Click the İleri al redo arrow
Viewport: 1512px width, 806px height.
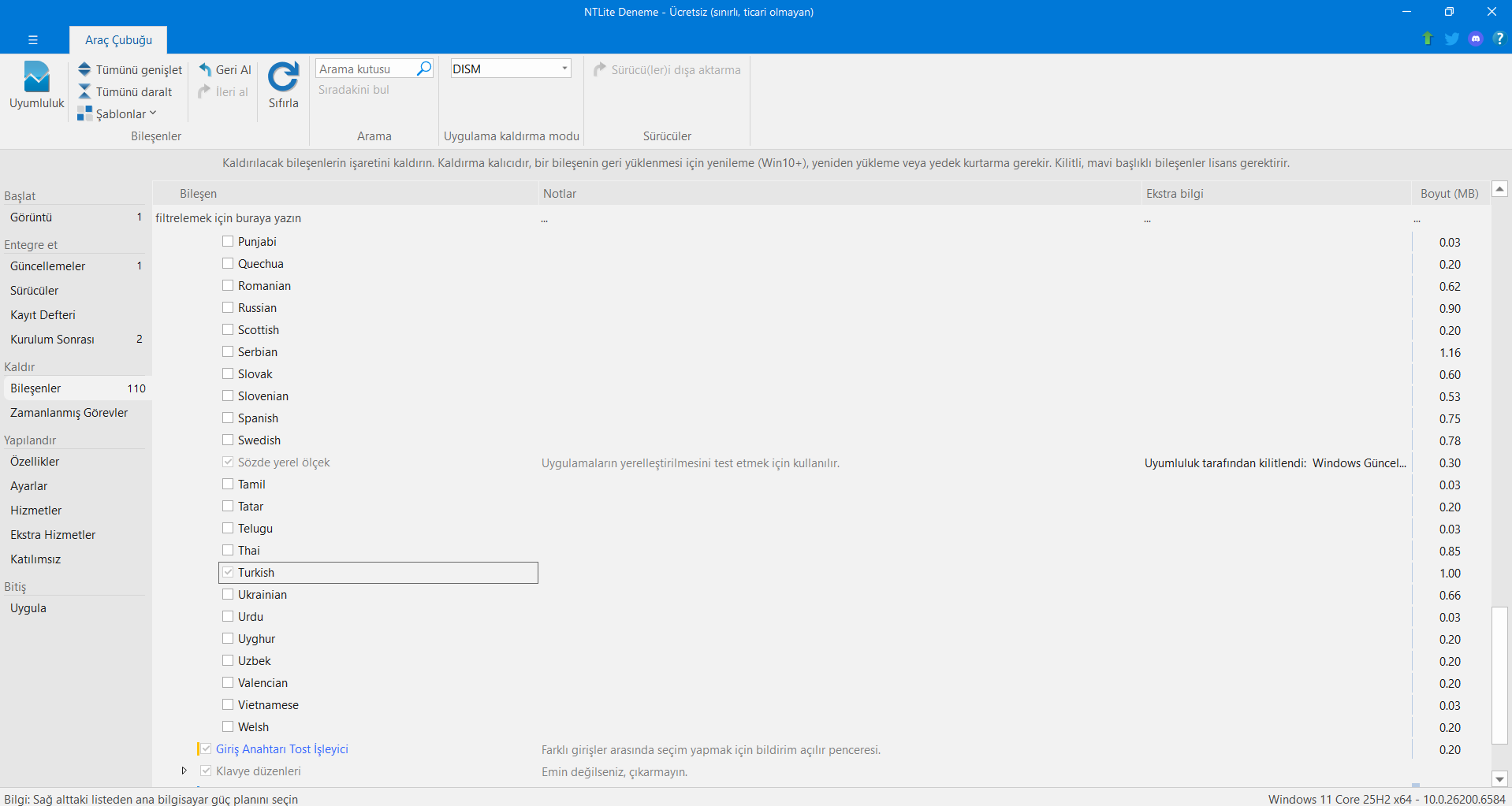205,91
